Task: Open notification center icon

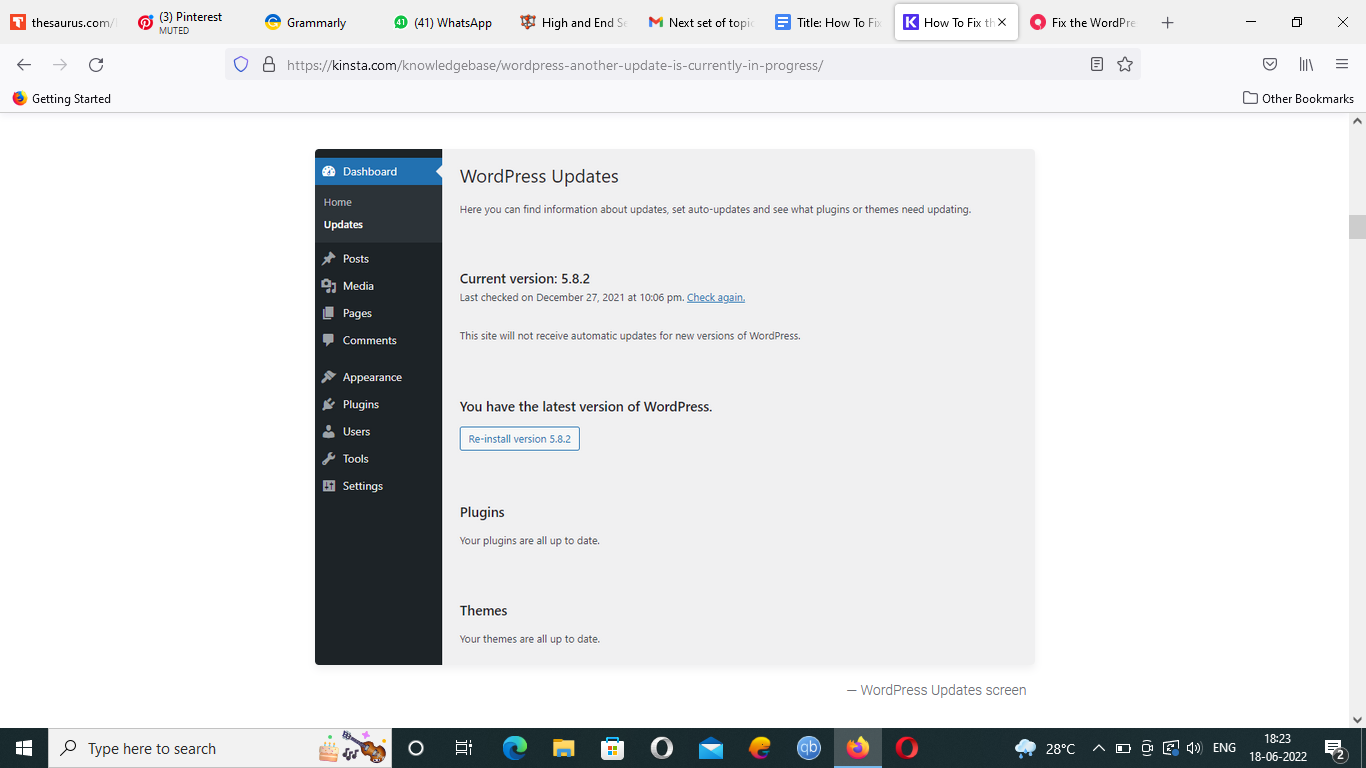Action: 1335,748
